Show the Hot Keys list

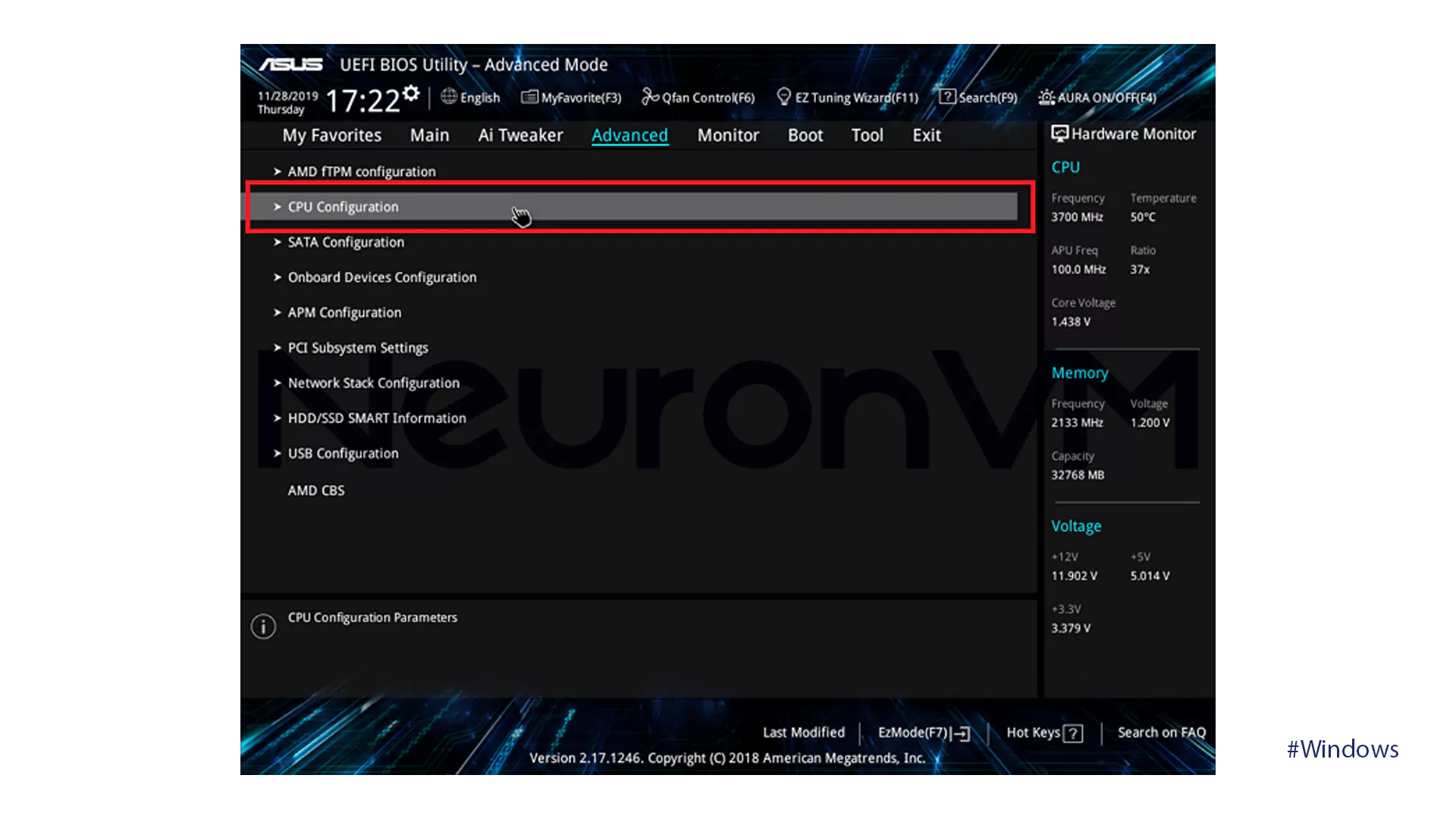1033,733
